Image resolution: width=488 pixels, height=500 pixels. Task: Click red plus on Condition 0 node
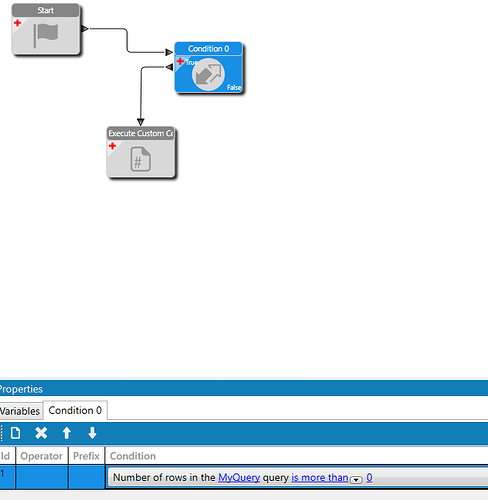click(180, 61)
